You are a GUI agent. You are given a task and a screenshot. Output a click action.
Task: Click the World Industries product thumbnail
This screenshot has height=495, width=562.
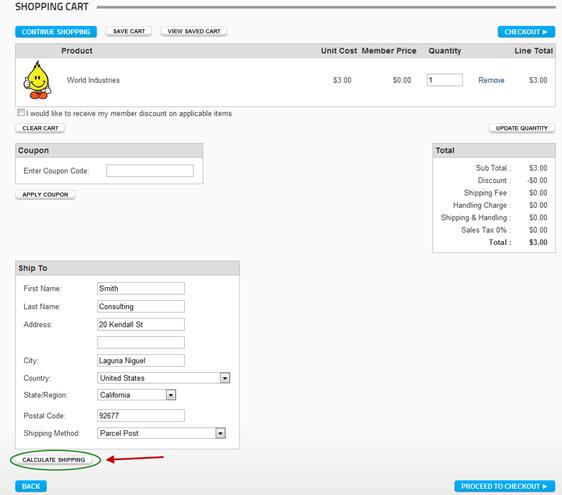click(x=37, y=80)
